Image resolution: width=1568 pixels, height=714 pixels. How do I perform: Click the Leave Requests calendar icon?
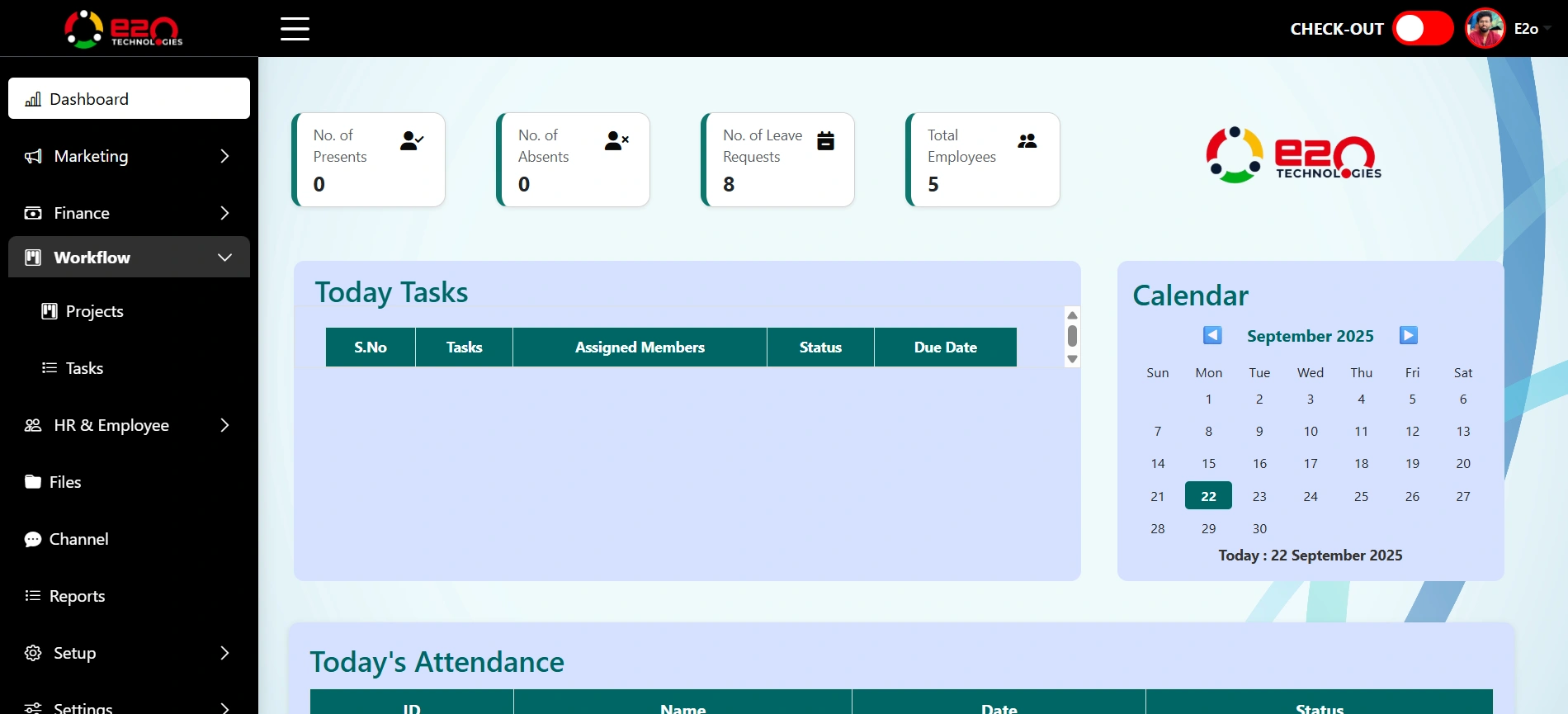[x=825, y=141]
